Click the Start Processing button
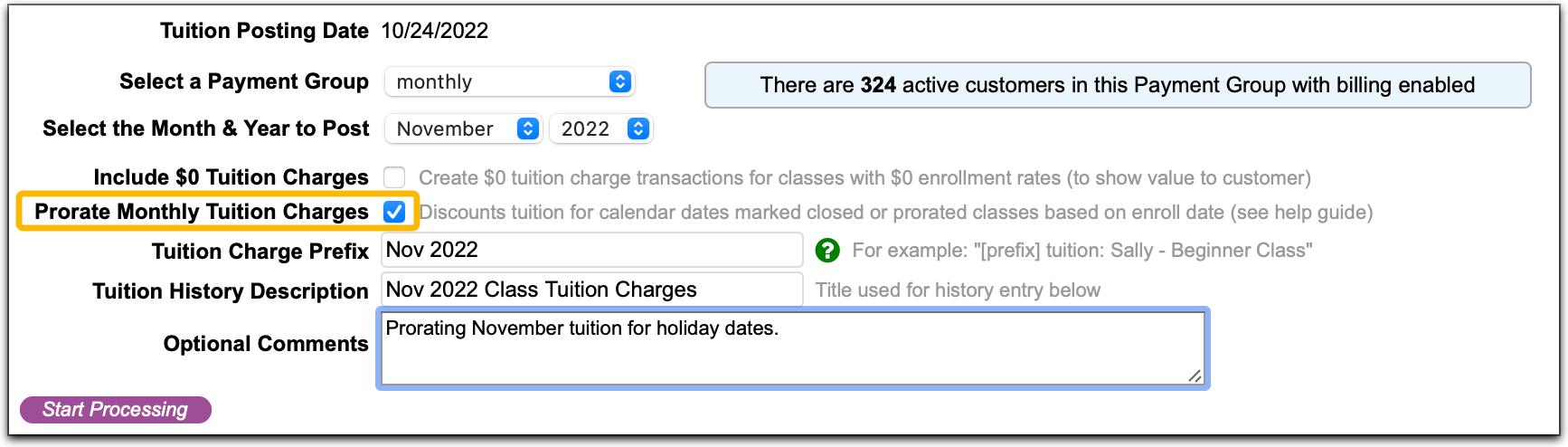The height and width of the screenshot is (447, 1568). [116, 410]
